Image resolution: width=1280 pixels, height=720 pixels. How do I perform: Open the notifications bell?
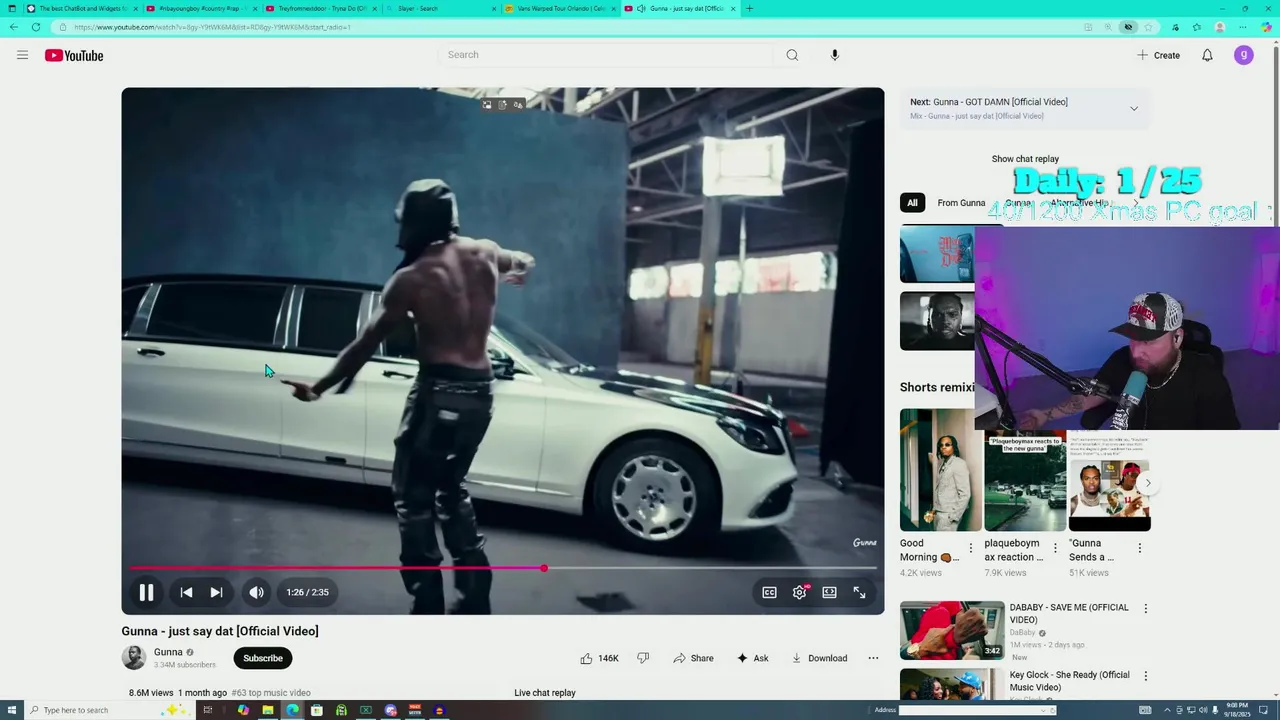(x=1207, y=55)
